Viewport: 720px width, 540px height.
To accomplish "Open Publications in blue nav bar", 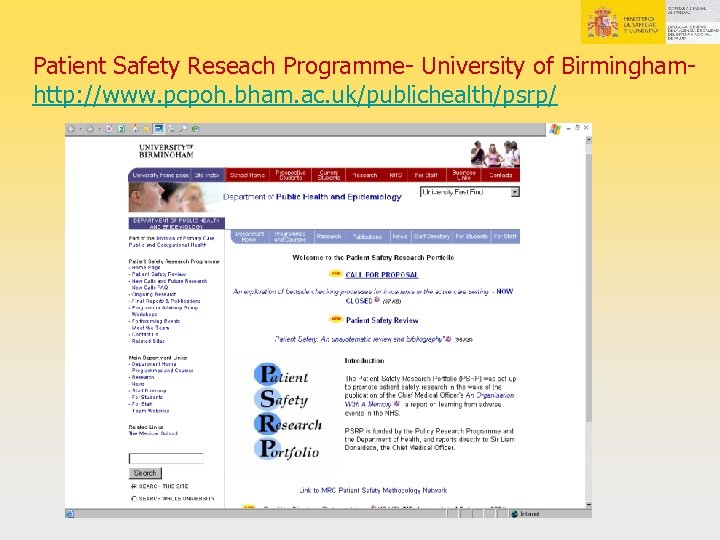I will pyautogui.click(x=368, y=237).
